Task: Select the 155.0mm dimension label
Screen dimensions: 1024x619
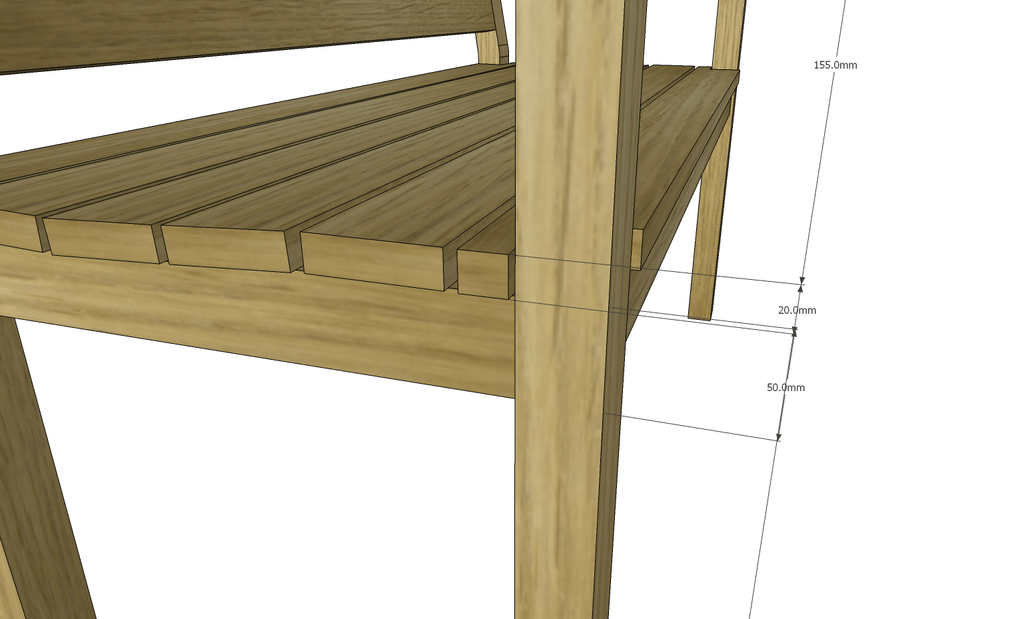Action: (835, 65)
